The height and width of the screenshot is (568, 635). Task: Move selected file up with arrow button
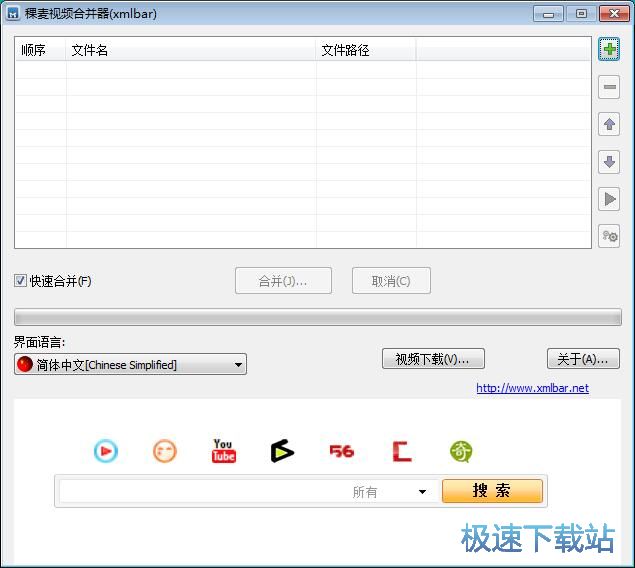(x=609, y=124)
